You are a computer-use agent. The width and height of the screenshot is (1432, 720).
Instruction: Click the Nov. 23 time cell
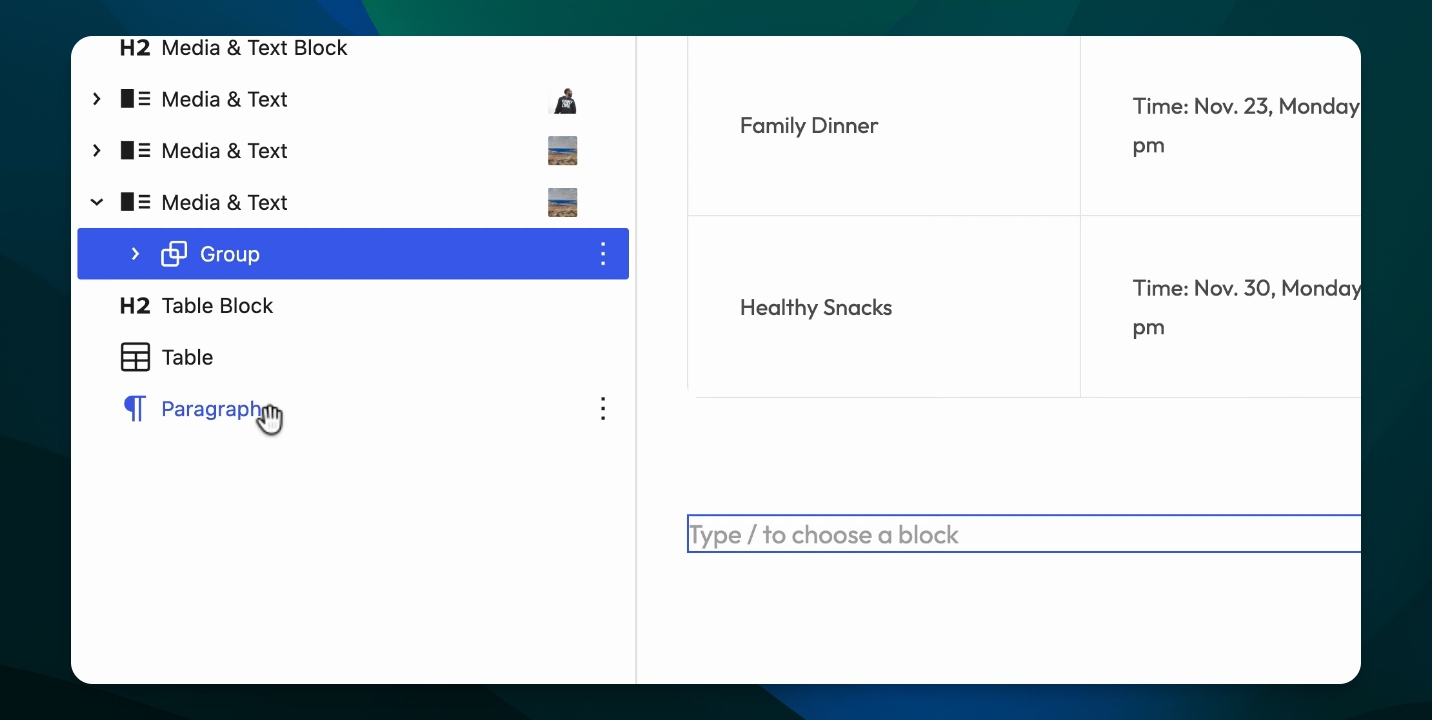click(1221, 125)
